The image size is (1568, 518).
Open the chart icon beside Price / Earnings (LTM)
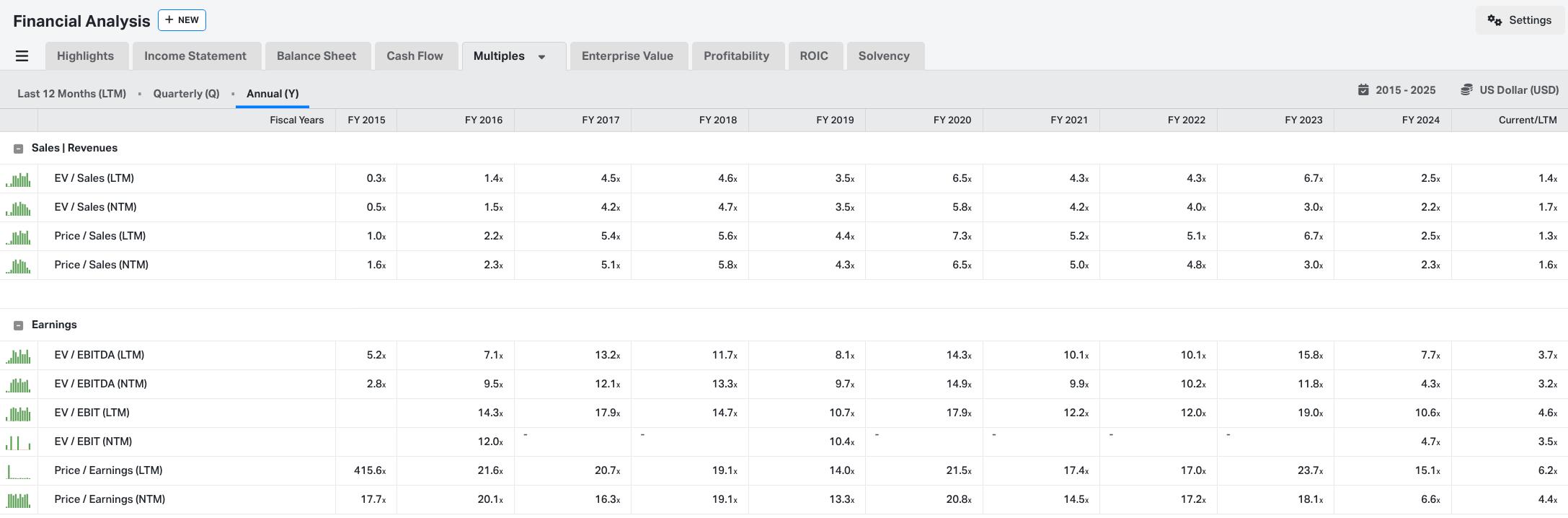[19, 471]
